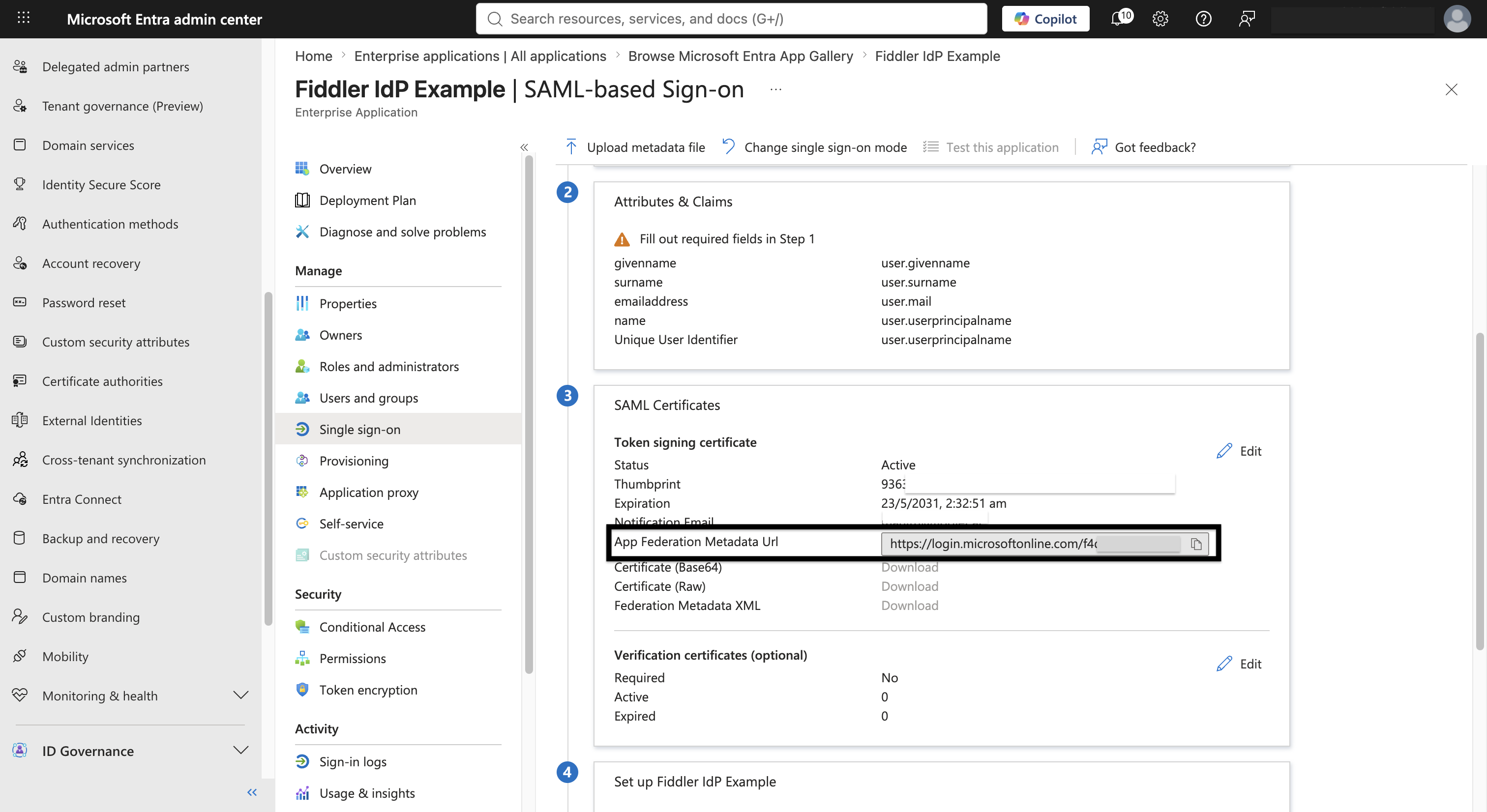Image resolution: width=1487 pixels, height=812 pixels.
Task: Click Upload metadata file
Action: pyautogui.click(x=634, y=147)
